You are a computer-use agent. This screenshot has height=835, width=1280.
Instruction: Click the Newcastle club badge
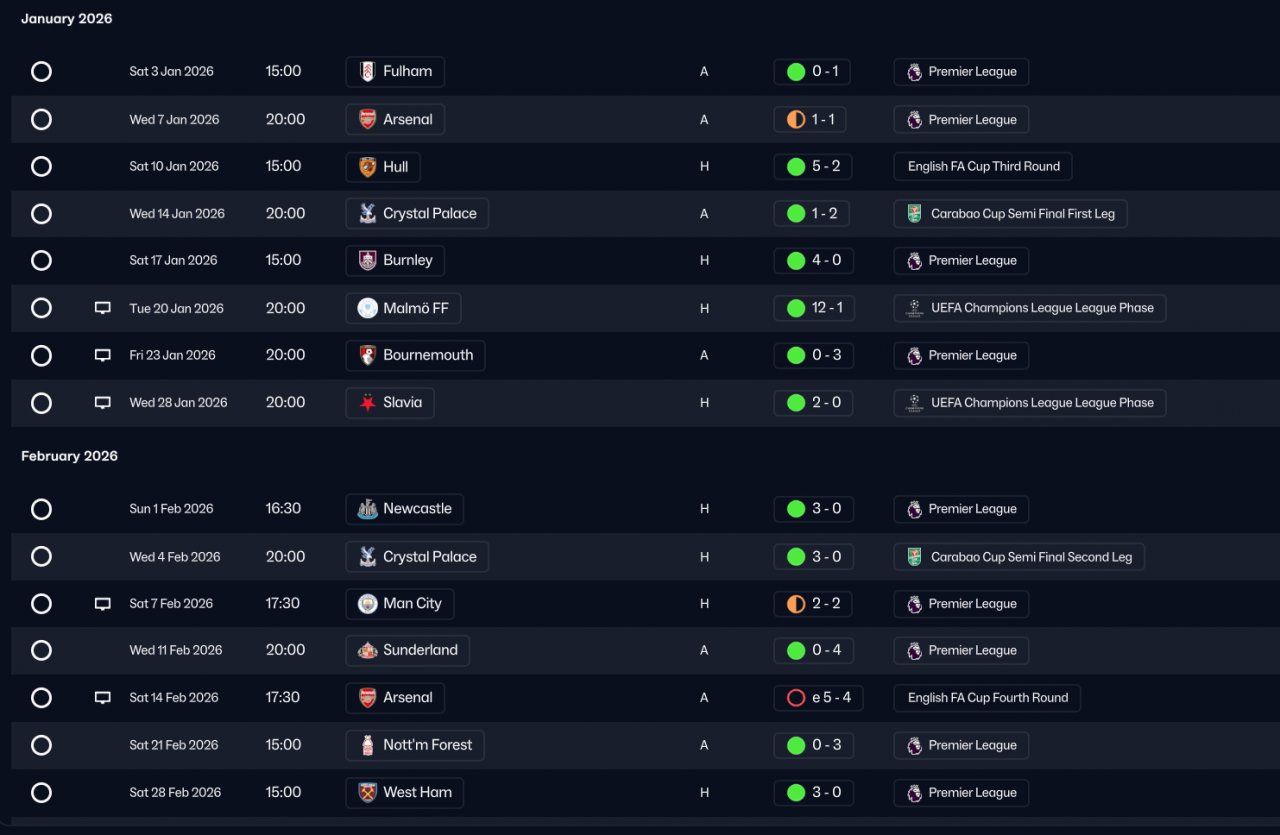tap(367, 509)
